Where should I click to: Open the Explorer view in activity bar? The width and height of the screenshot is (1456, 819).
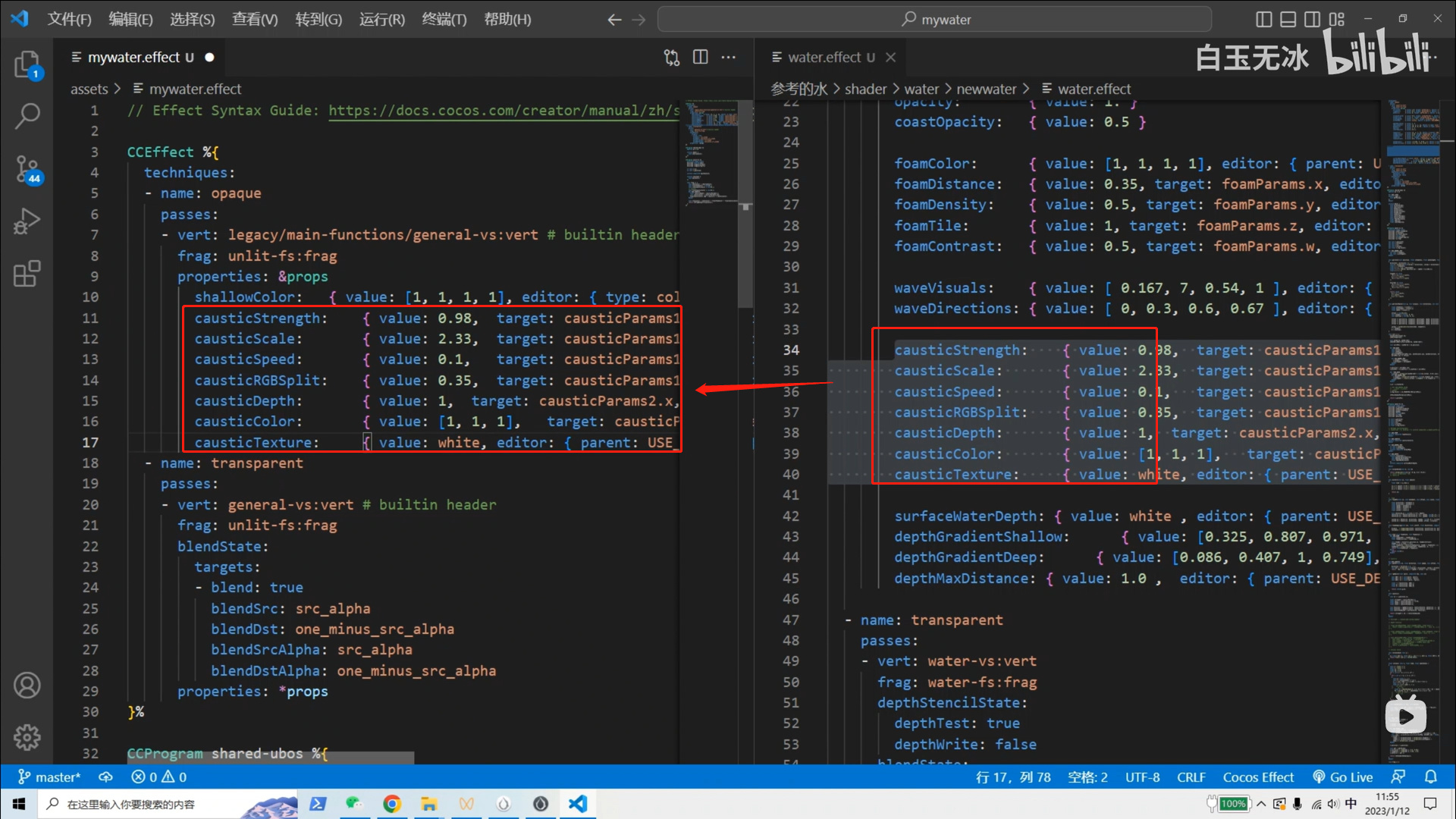(x=27, y=64)
